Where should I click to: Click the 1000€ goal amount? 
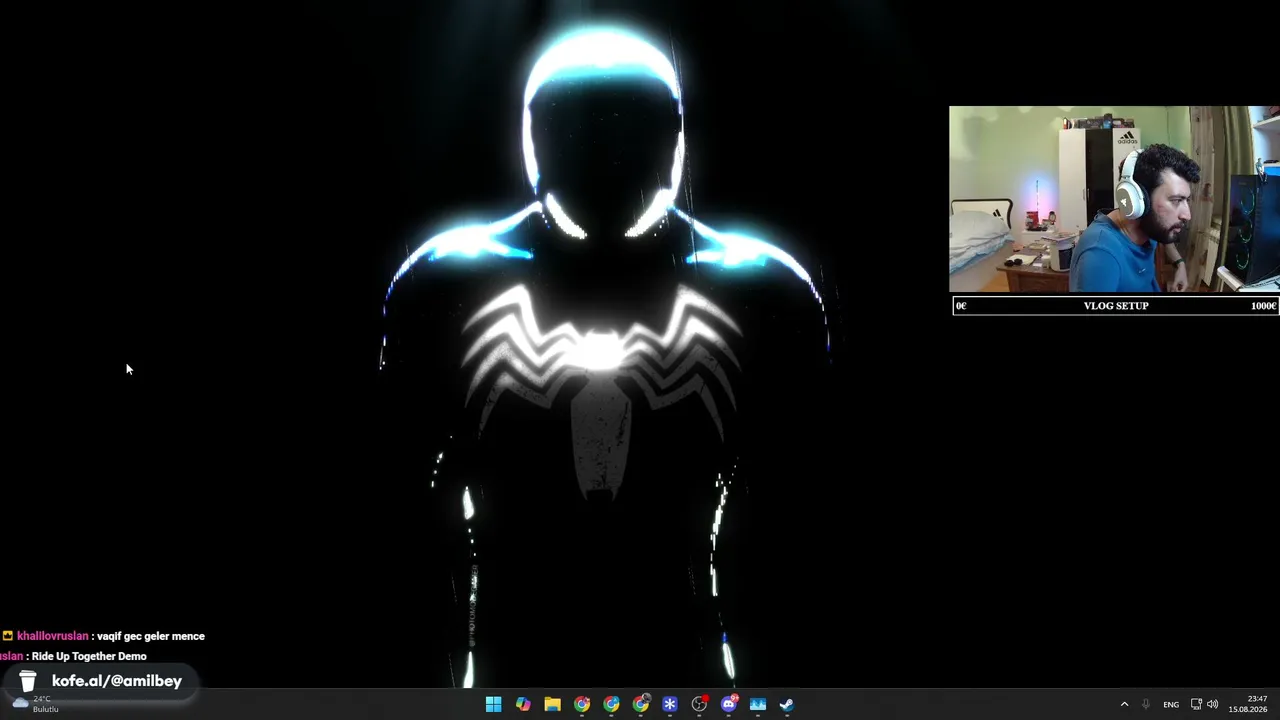click(x=1263, y=306)
